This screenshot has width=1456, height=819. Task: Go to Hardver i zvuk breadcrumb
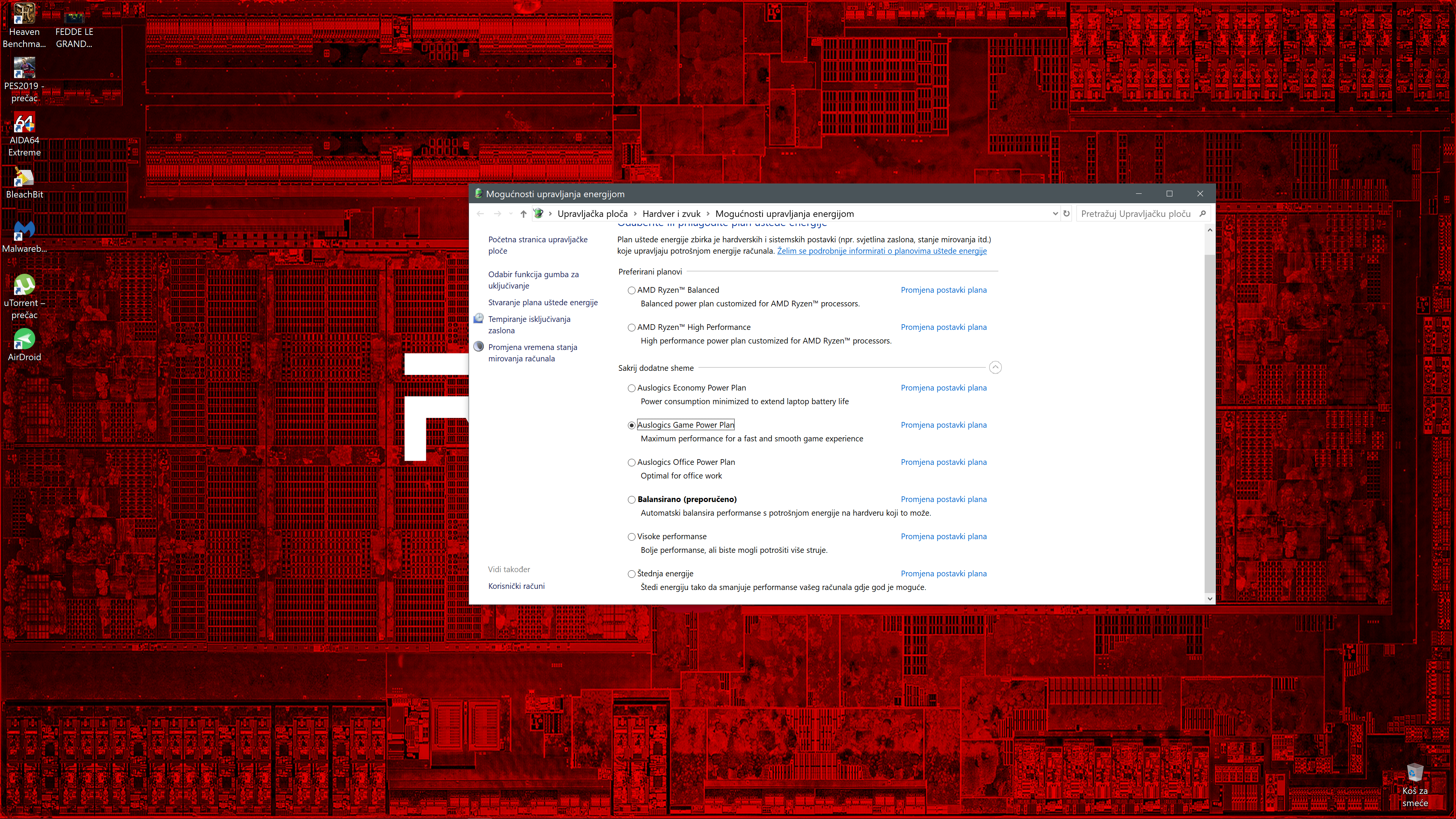click(671, 213)
